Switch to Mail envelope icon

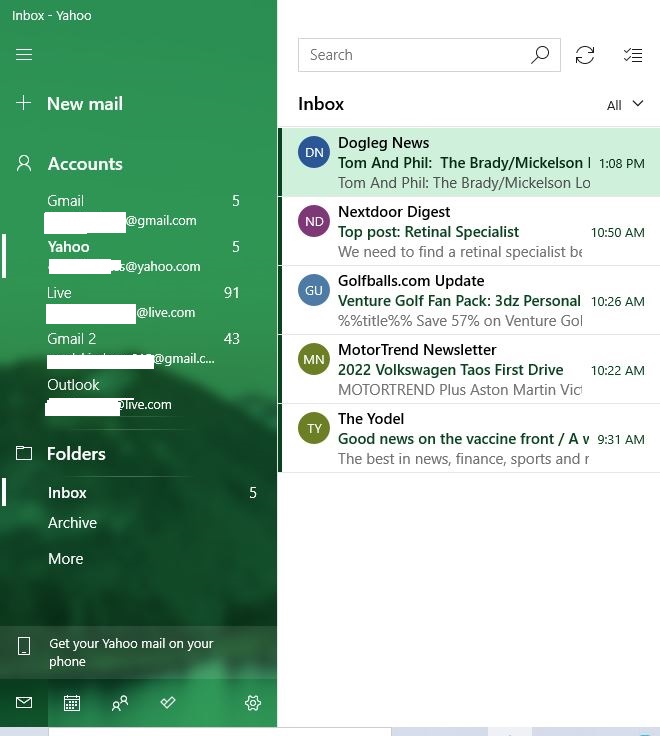click(24, 703)
